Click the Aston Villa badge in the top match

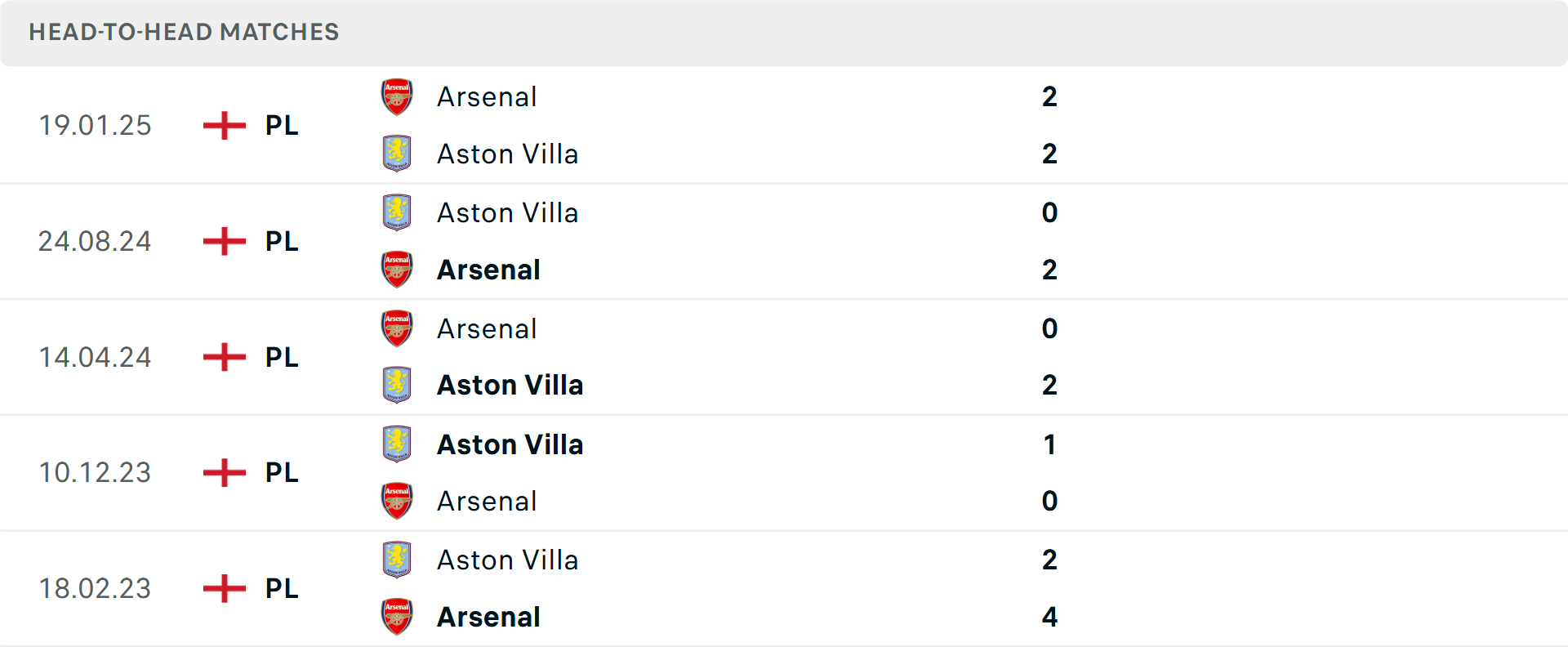(x=397, y=154)
